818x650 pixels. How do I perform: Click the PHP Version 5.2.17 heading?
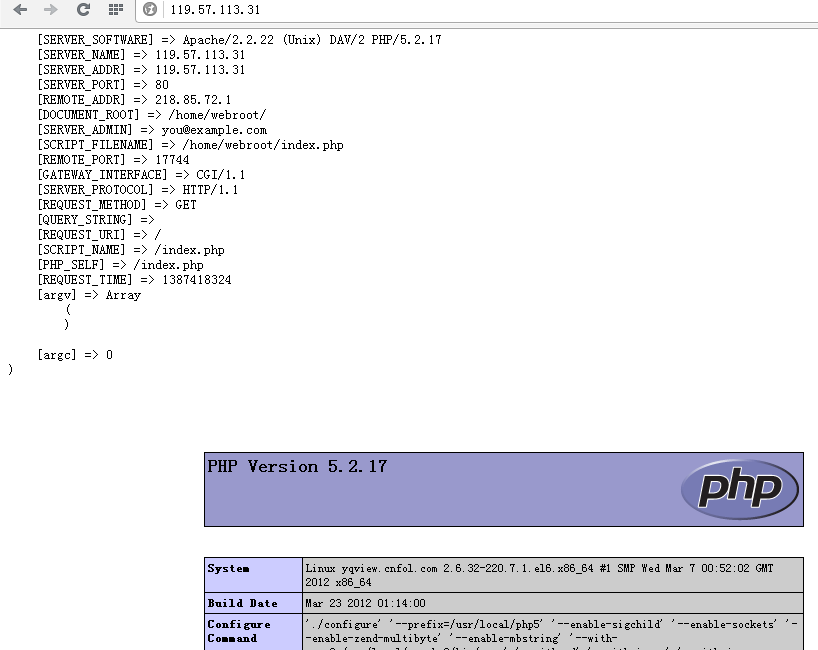coord(297,466)
